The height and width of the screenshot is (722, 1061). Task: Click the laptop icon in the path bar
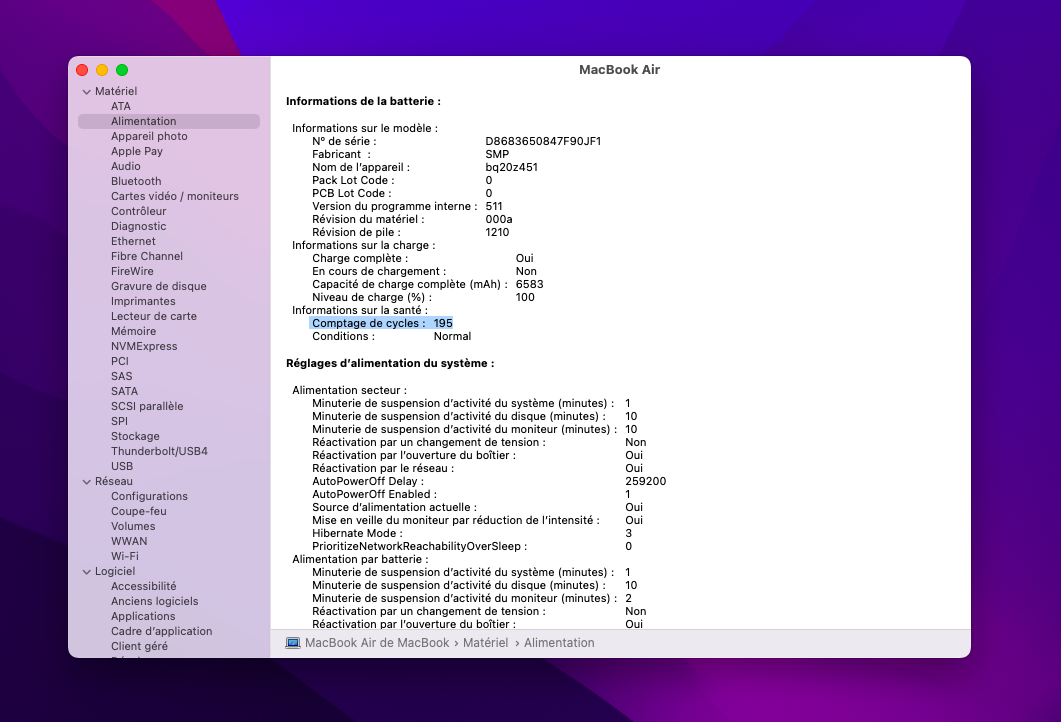click(293, 643)
